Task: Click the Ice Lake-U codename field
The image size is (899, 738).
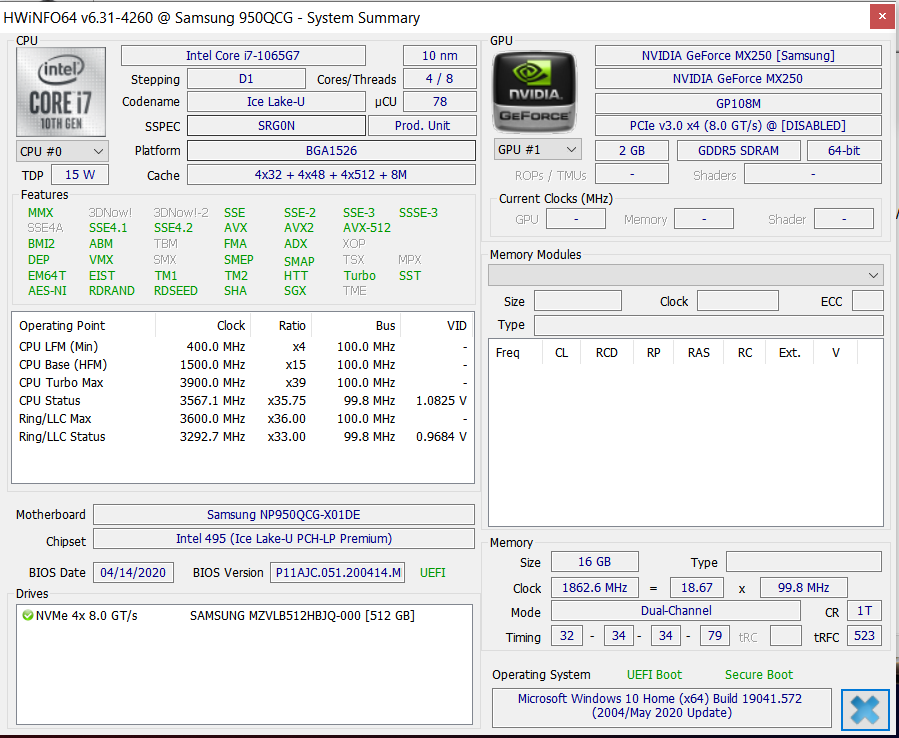Action: 276,101
